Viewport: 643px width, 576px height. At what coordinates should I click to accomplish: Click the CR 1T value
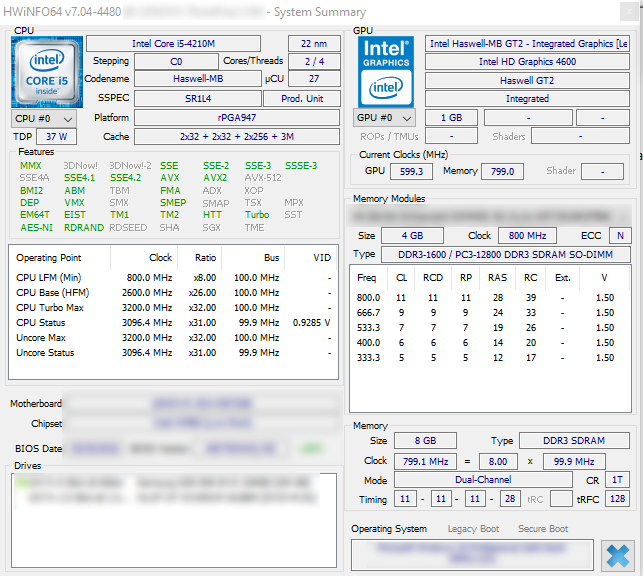coord(618,480)
